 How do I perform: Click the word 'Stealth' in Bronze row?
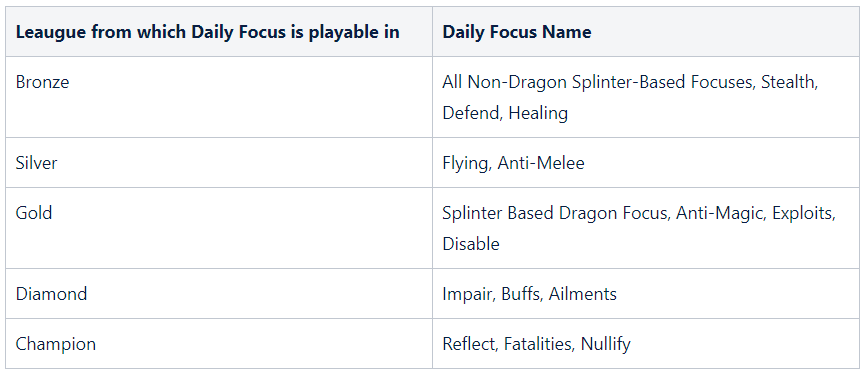click(787, 82)
